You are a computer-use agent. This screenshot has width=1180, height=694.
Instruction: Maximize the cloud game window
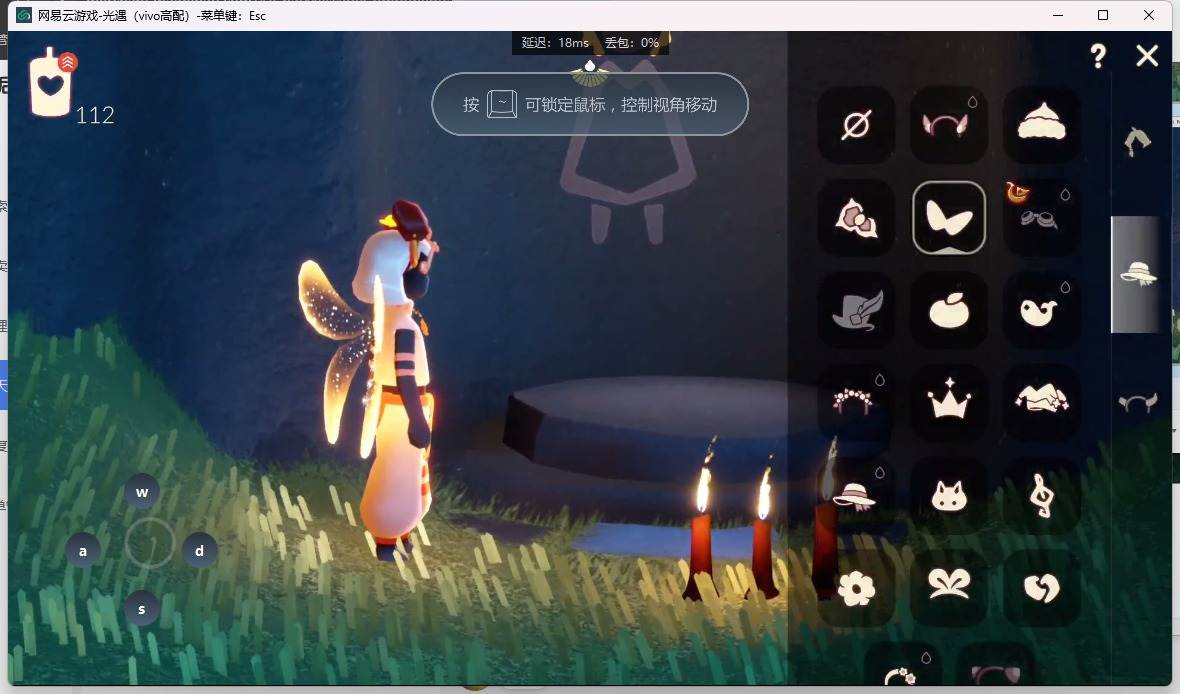tap(1102, 15)
